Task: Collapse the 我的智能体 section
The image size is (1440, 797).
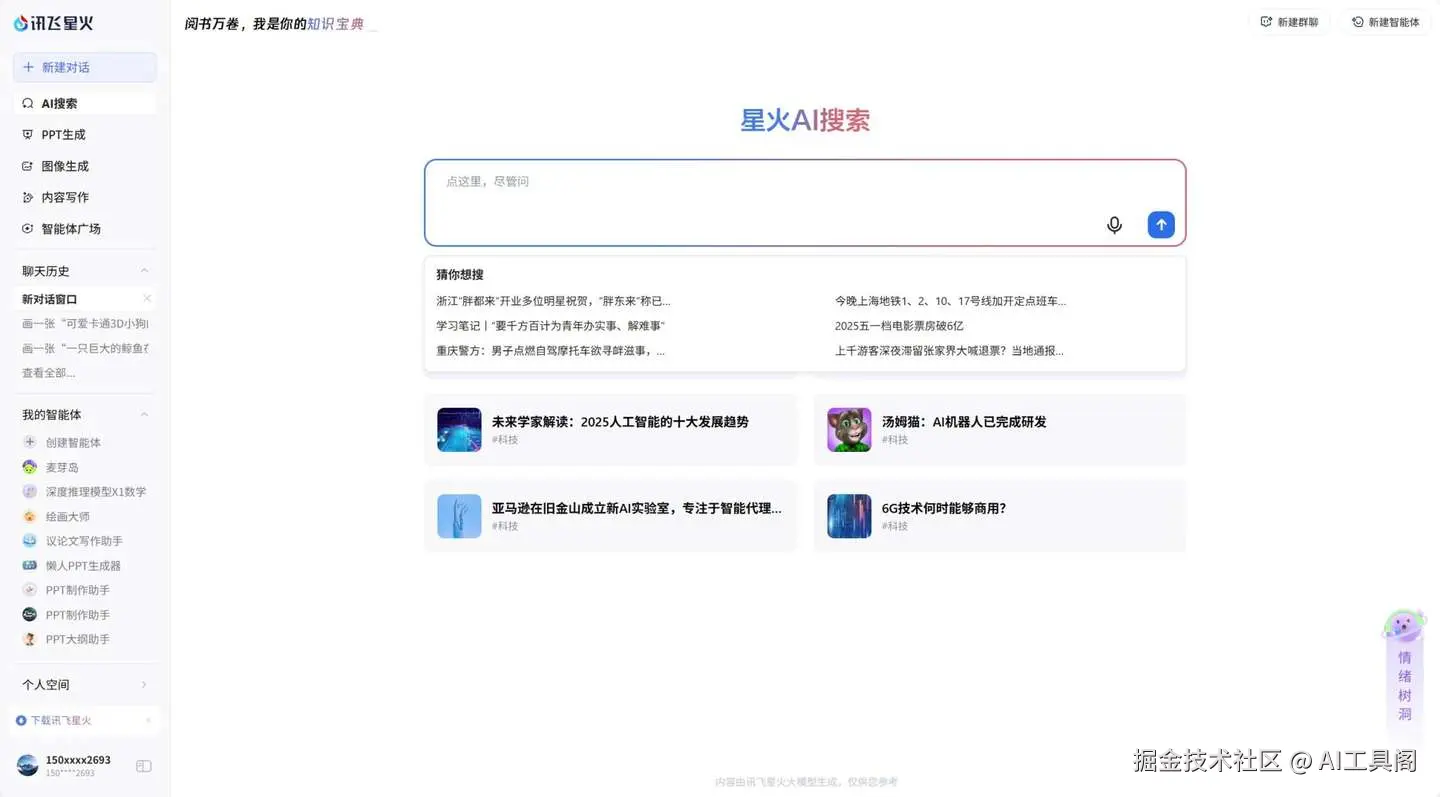Action: pos(144,414)
